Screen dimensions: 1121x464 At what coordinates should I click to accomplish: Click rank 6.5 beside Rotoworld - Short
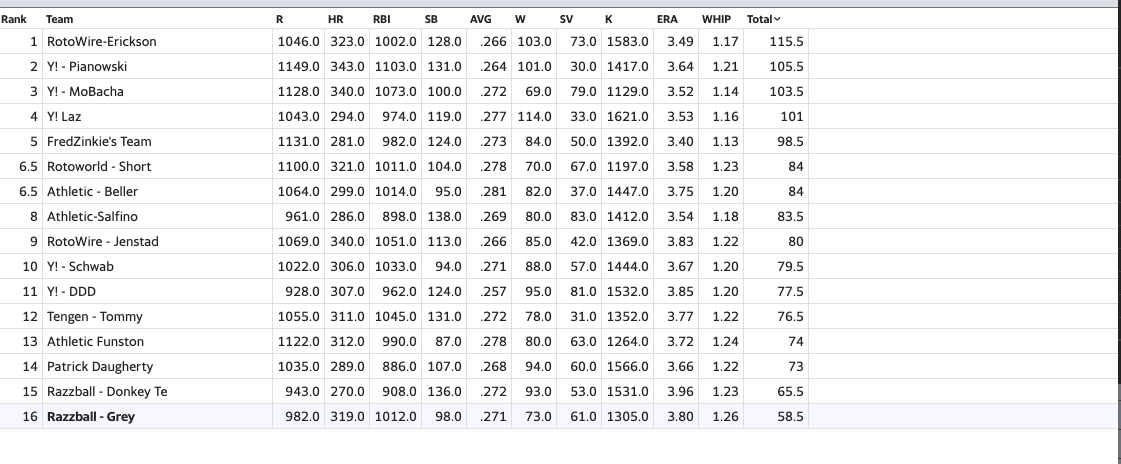(28, 167)
